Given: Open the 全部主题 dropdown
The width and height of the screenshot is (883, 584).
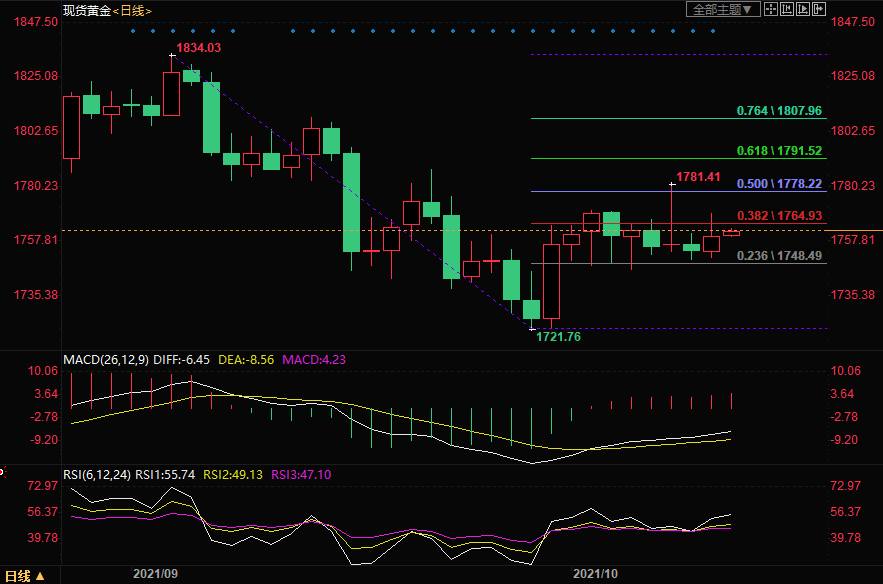Looking at the screenshot, I should [718, 9].
